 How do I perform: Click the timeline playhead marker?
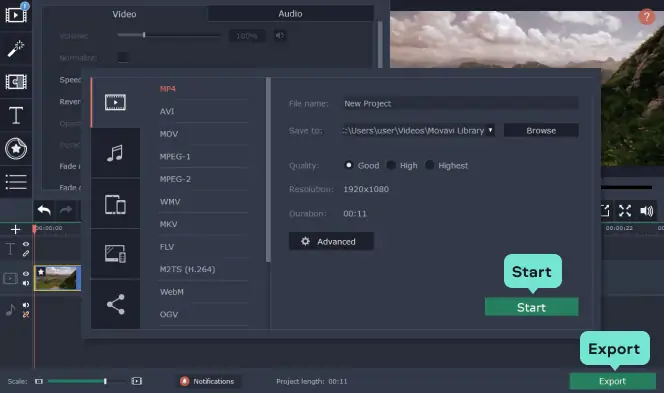[x=34, y=229]
